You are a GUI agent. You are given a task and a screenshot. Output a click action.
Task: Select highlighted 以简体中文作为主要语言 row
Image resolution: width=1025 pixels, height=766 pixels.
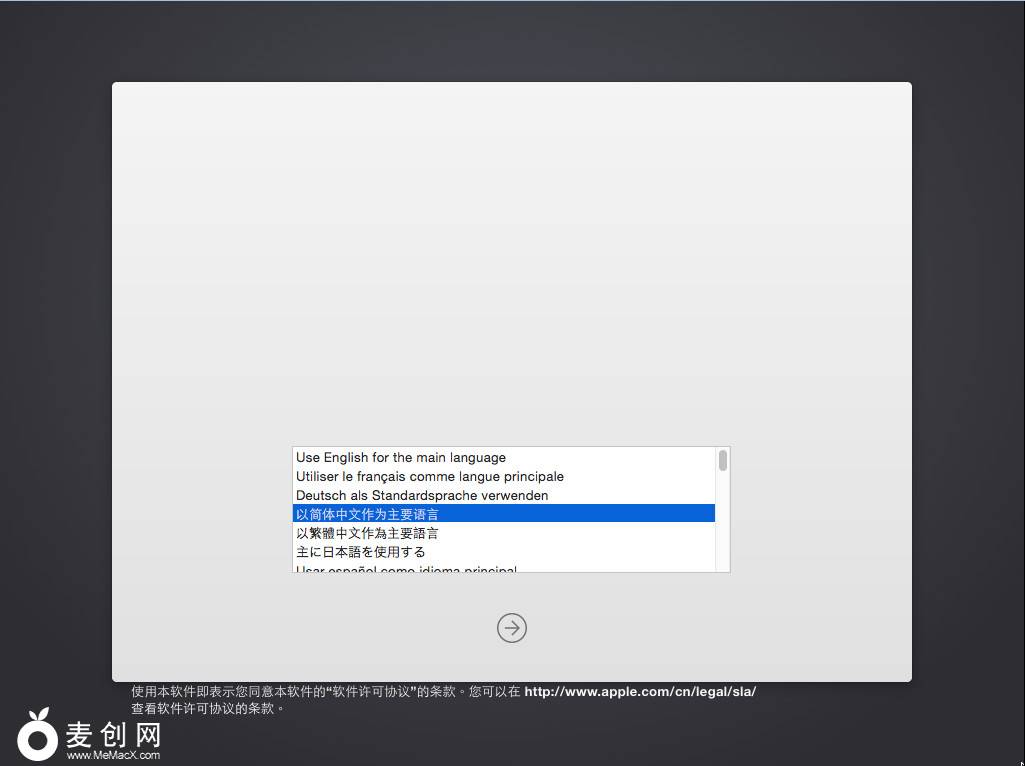(368, 514)
